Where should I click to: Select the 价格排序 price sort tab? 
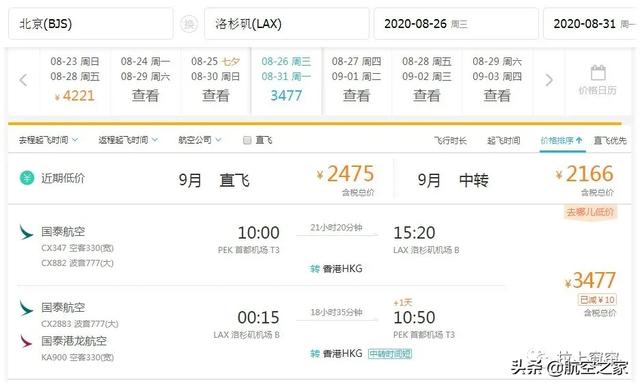coord(562,141)
